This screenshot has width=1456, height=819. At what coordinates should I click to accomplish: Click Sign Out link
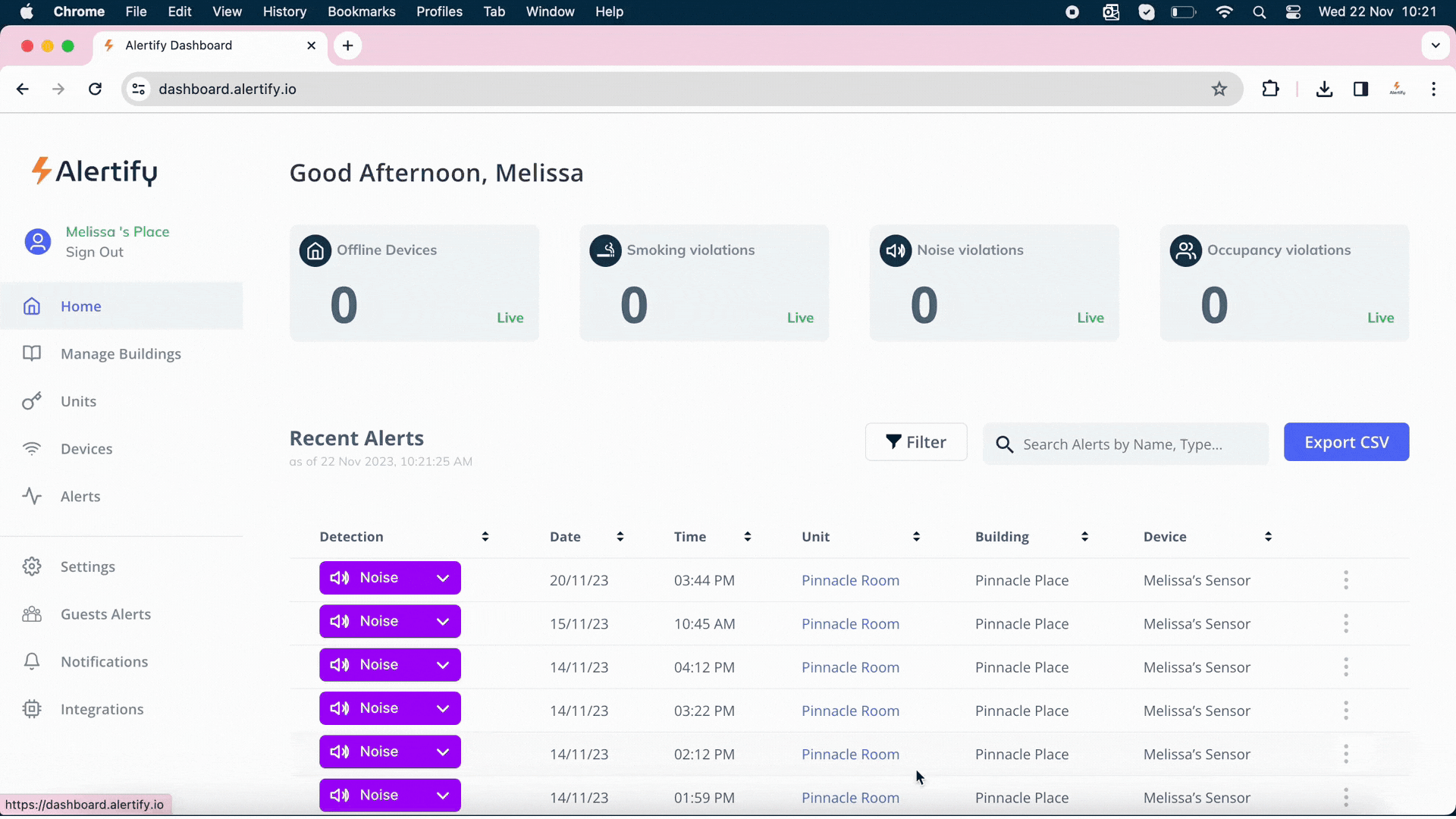pyautogui.click(x=94, y=253)
